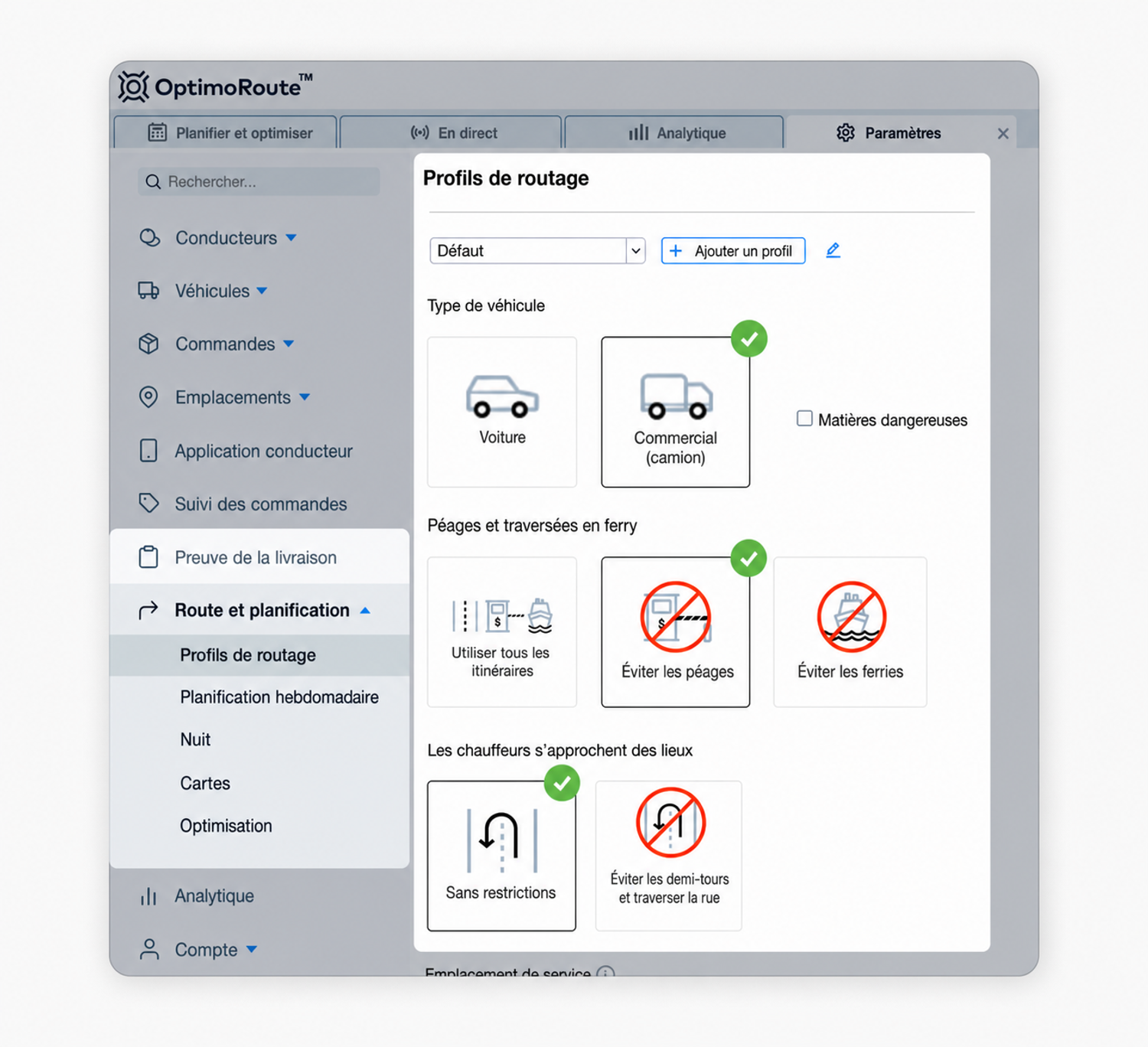Select the Sans restrictions option

(501, 856)
